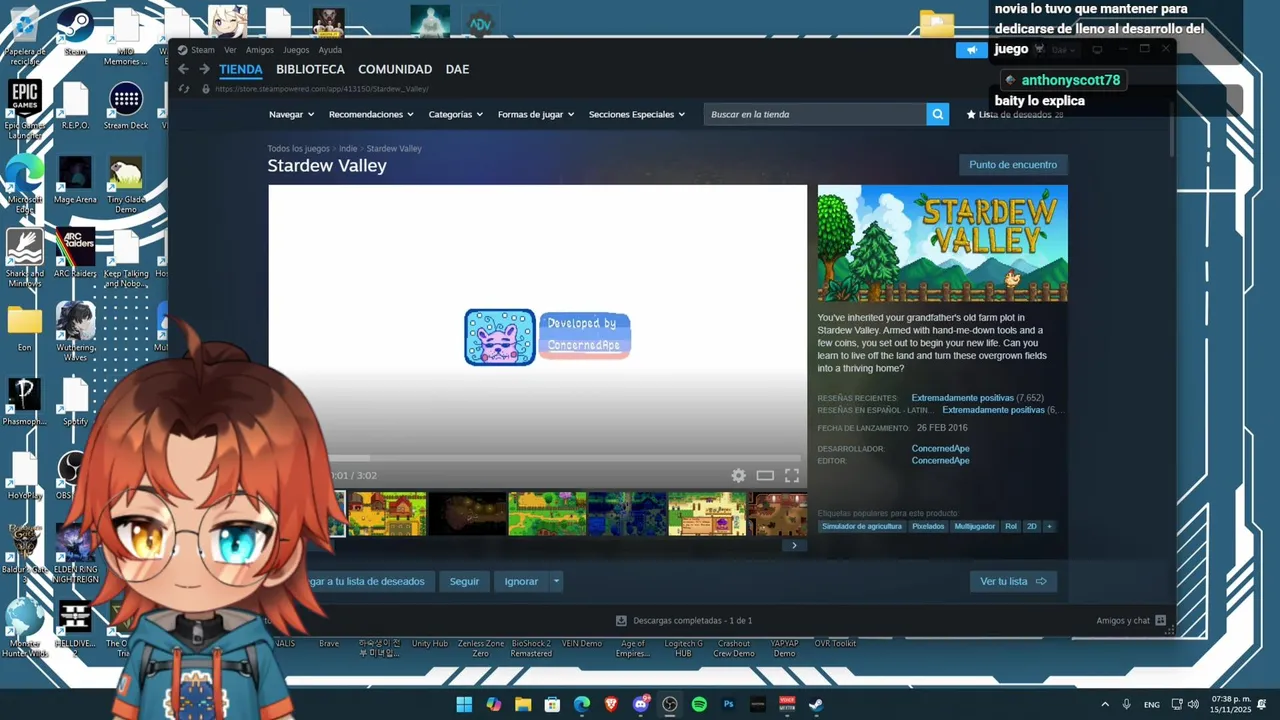Open the Amigos menu

pyautogui.click(x=260, y=50)
